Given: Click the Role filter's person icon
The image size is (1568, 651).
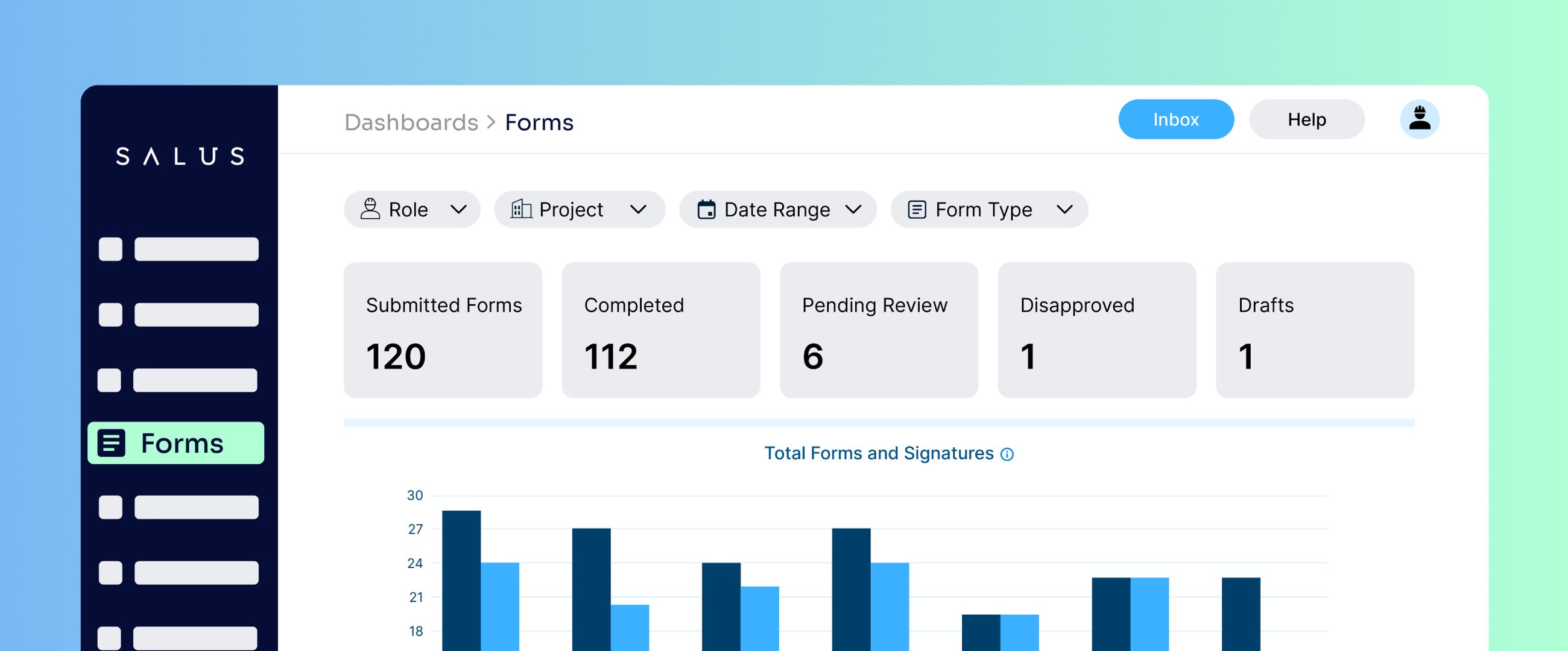Looking at the screenshot, I should (371, 209).
